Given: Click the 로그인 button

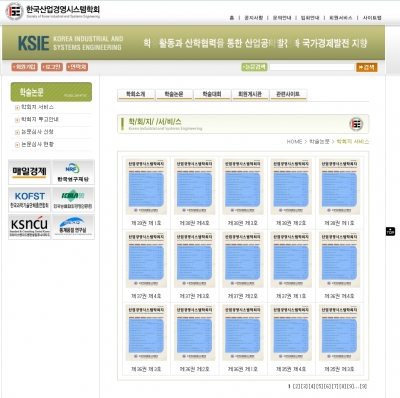Looking at the screenshot, I should point(52,67).
